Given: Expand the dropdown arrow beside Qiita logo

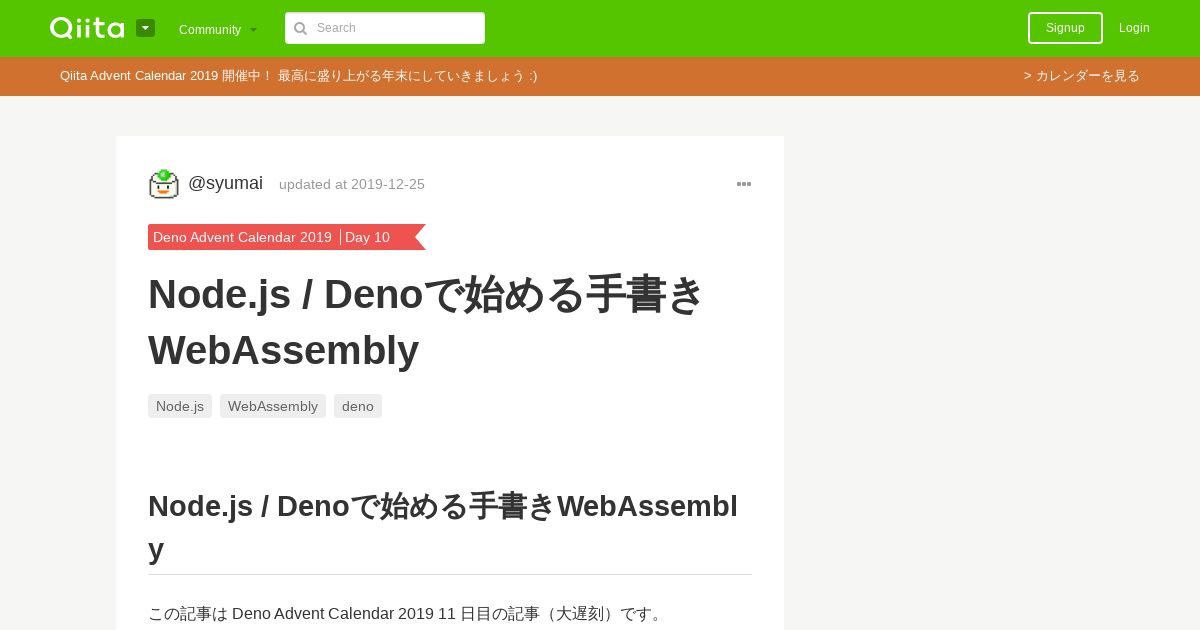Looking at the screenshot, I should click(x=145, y=28).
